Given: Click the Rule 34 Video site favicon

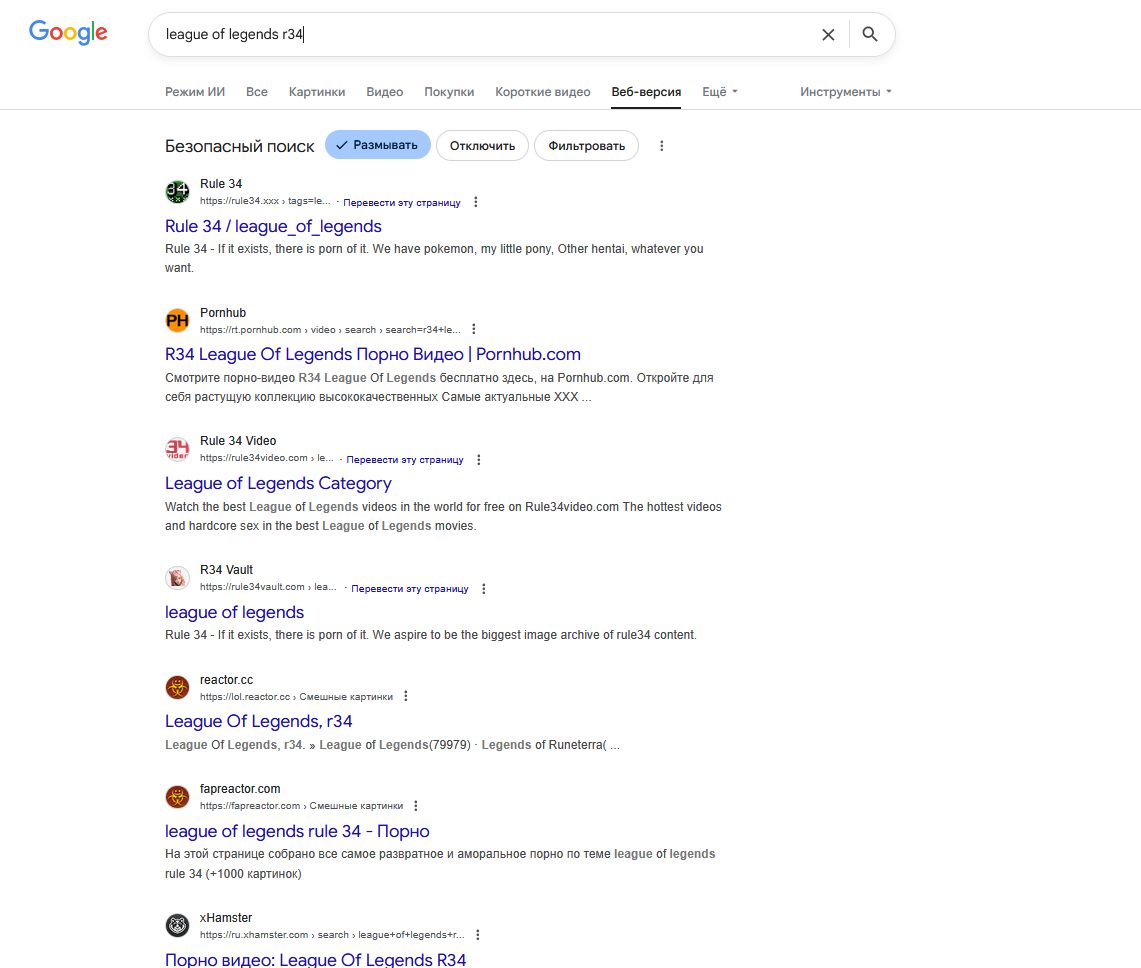Looking at the screenshot, I should click(177, 449).
